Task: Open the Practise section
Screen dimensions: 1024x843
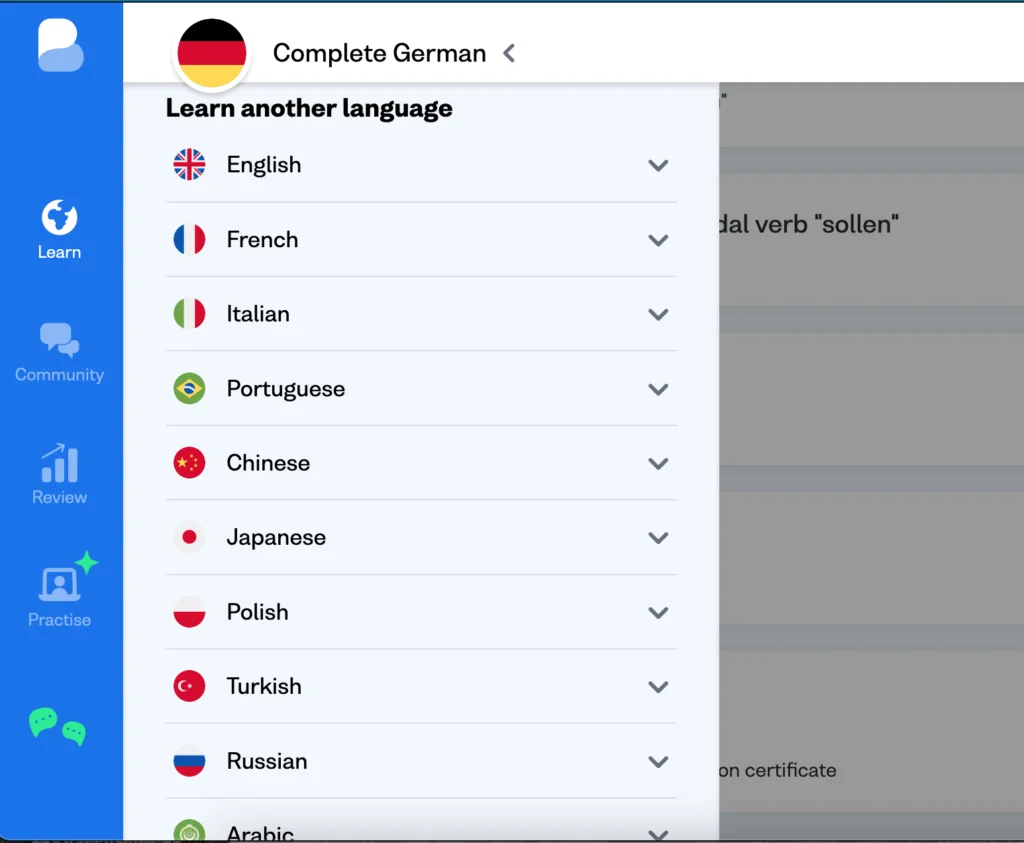Action: (x=60, y=594)
